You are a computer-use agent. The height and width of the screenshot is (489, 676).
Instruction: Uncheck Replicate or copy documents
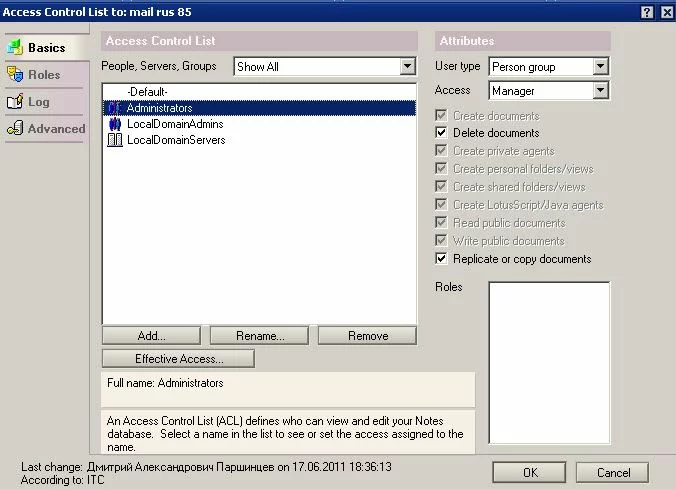click(x=442, y=259)
